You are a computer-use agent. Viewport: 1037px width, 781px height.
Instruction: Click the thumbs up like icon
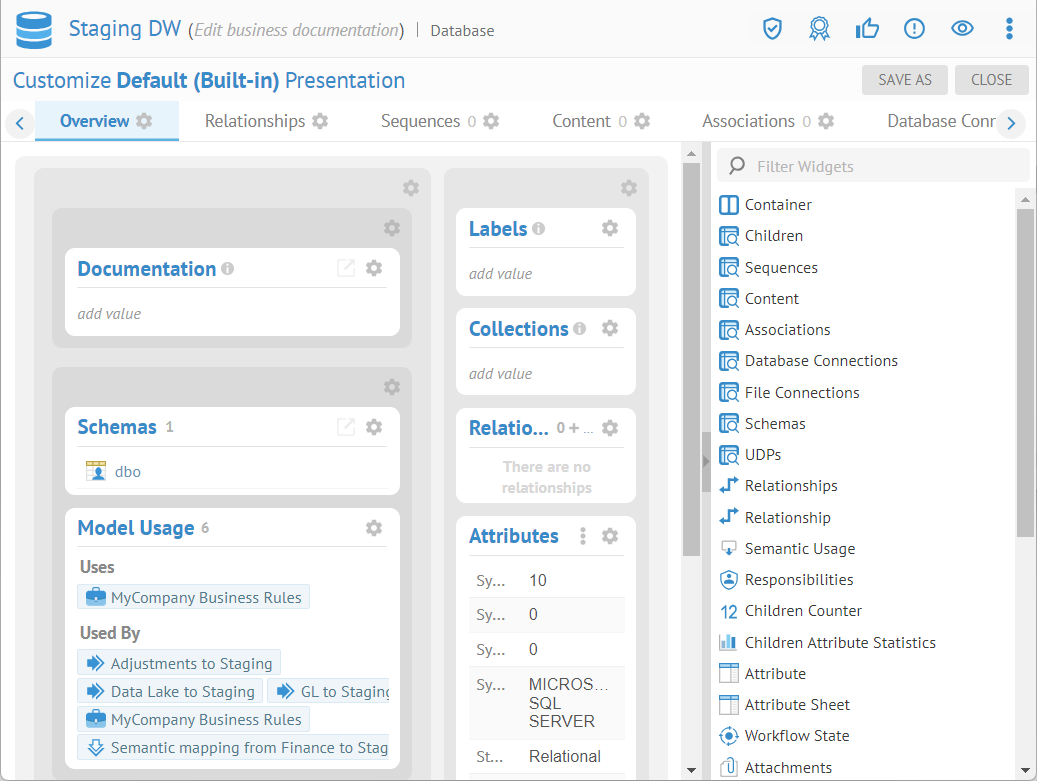(x=866, y=29)
